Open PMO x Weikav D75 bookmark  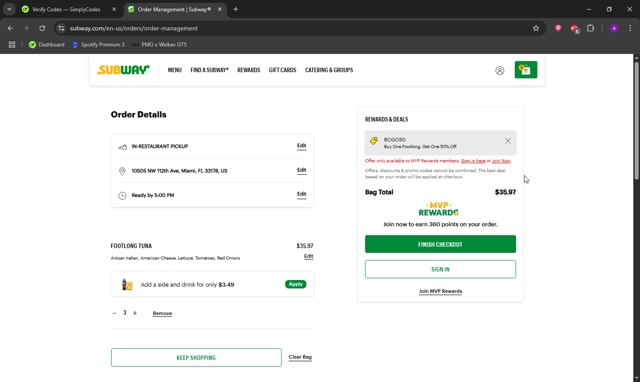click(159, 44)
